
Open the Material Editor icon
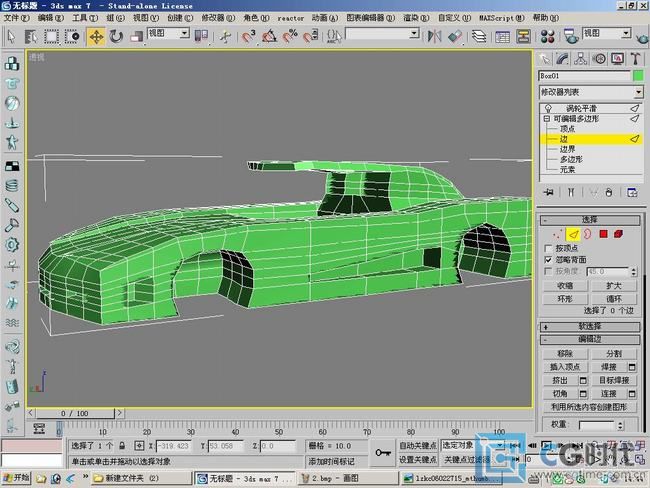click(547, 36)
